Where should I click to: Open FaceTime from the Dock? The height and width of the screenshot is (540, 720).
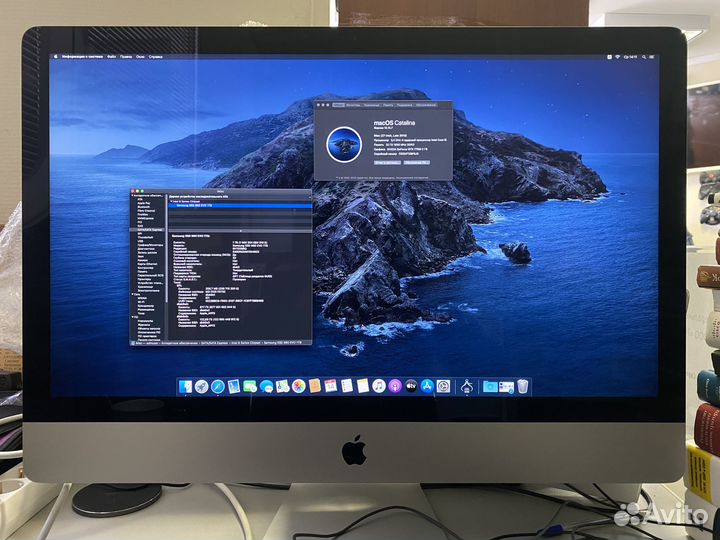[250, 386]
